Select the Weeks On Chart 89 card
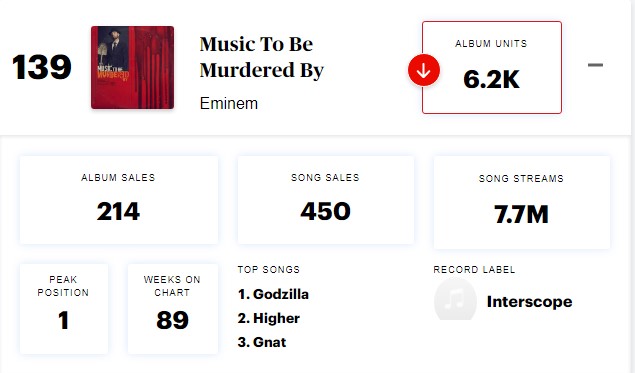 coord(173,309)
